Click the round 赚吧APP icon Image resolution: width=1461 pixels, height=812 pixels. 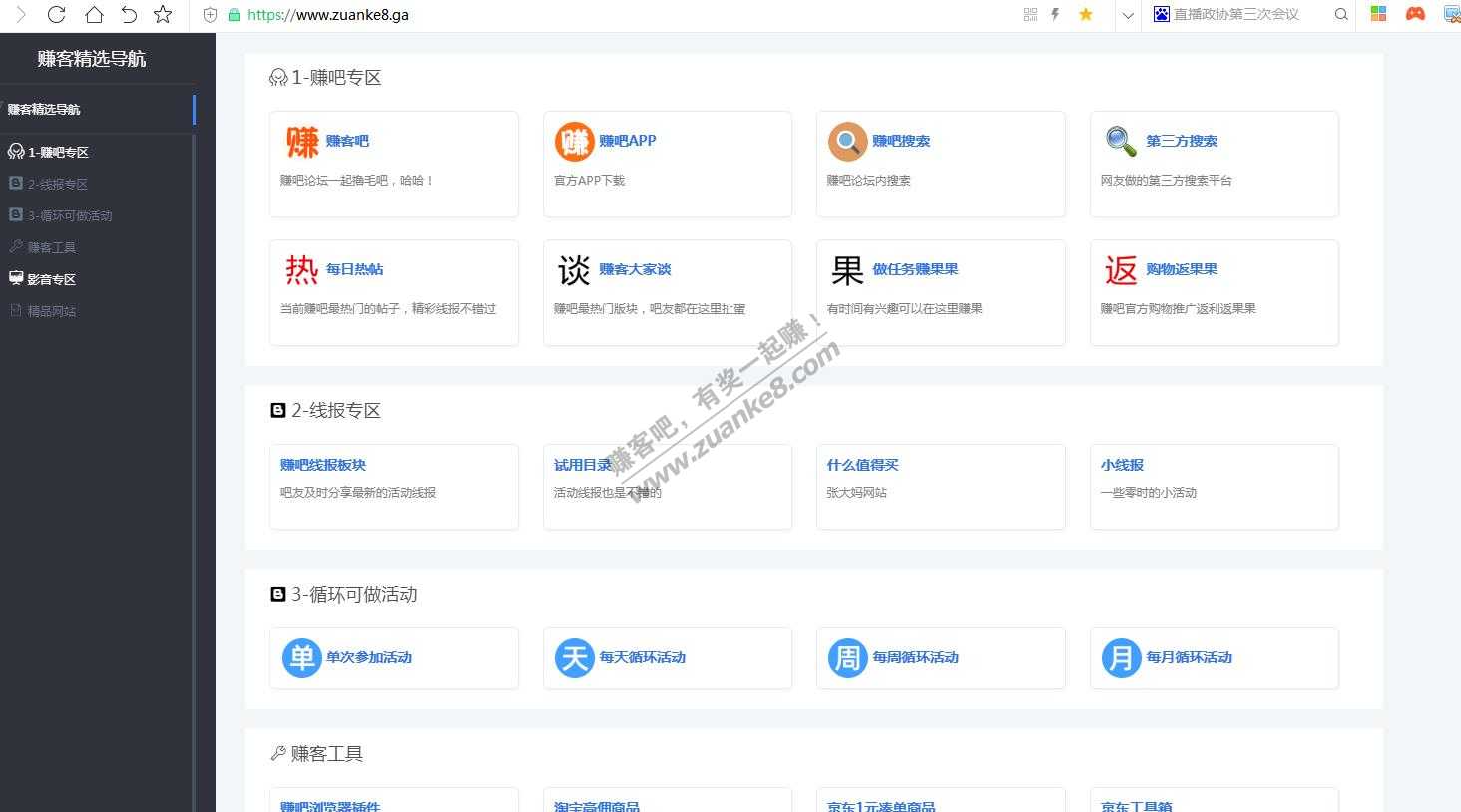click(574, 142)
